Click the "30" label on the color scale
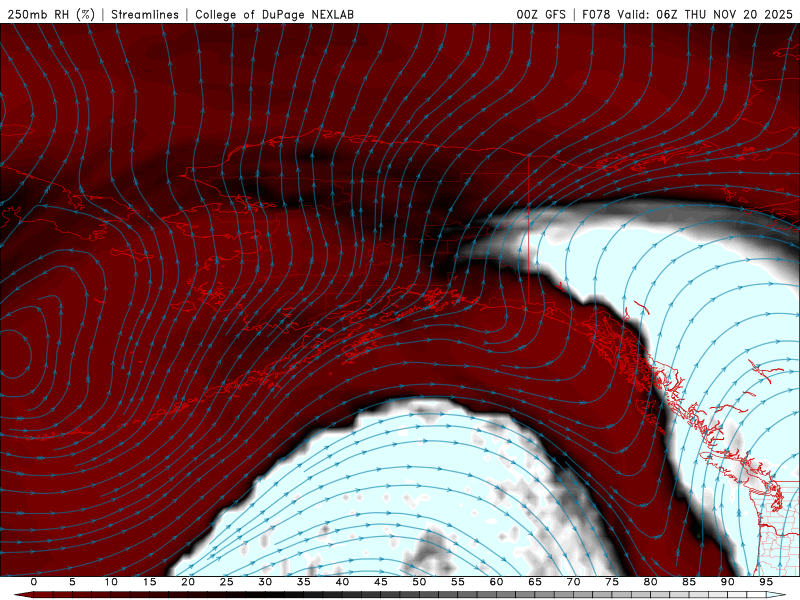The width and height of the screenshot is (800, 600). click(x=265, y=582)
